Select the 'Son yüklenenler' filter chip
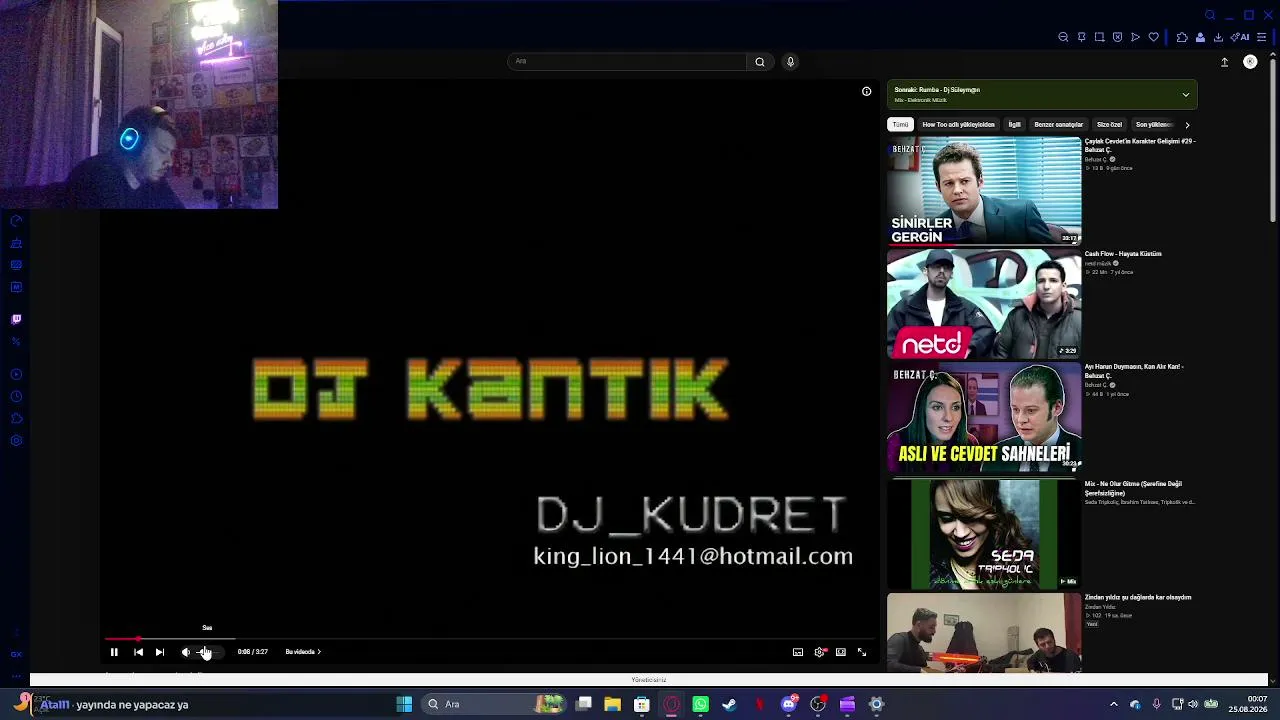This screenshot has width=1280, height=720. 1153,125
